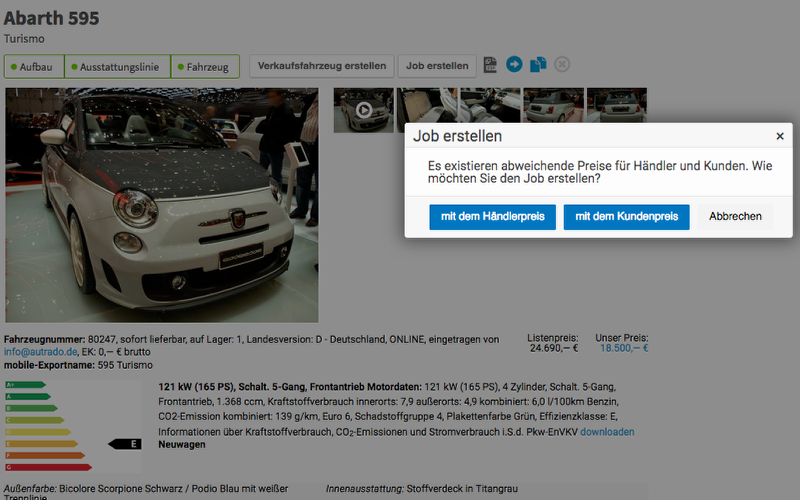The width and height of the screenshot is (800, 500).
Task: Click the 18.500 € Unser Preis link
Action: (623, 348)
